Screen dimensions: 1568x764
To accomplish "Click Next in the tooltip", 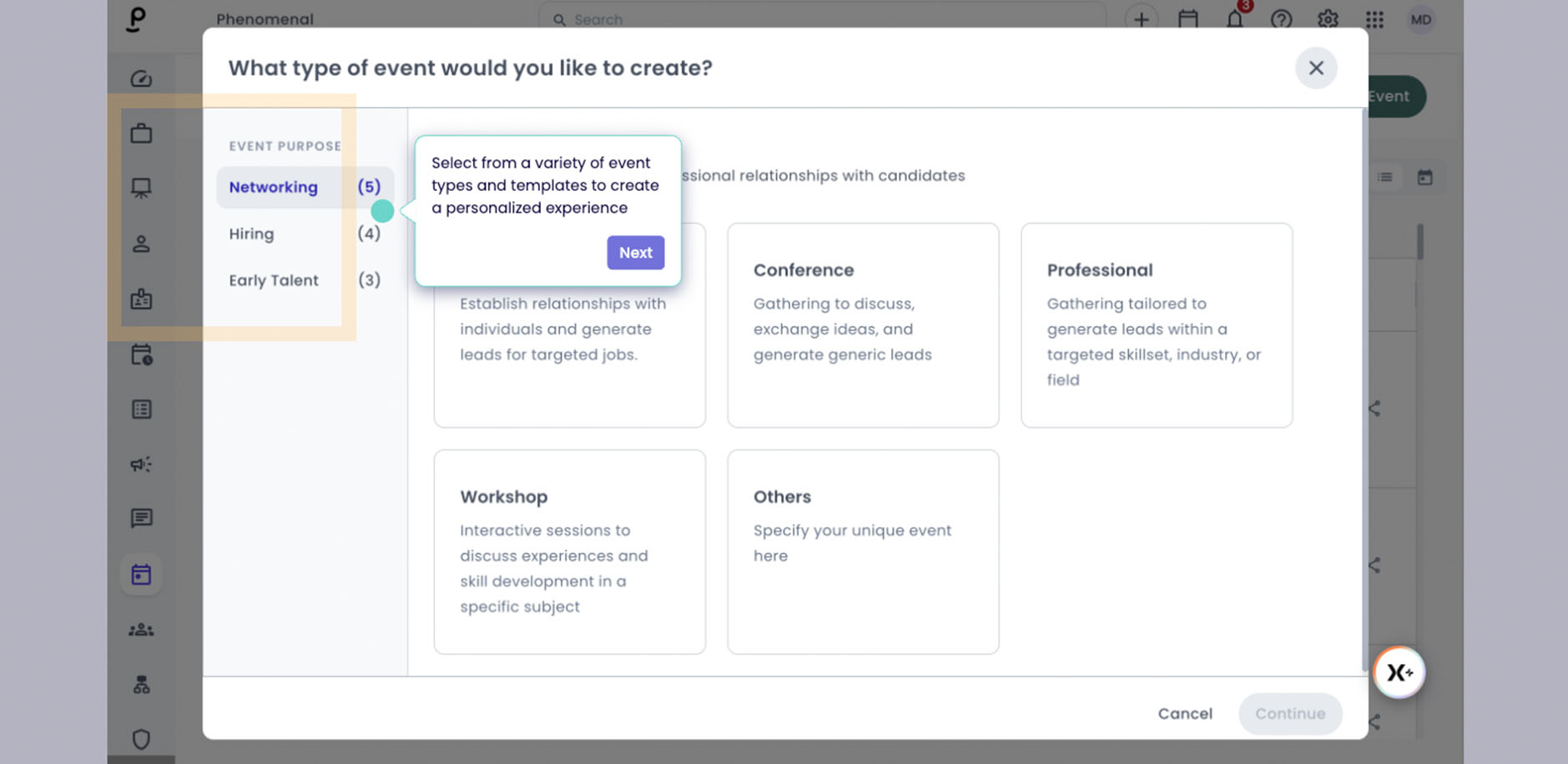I will (636, 253).
